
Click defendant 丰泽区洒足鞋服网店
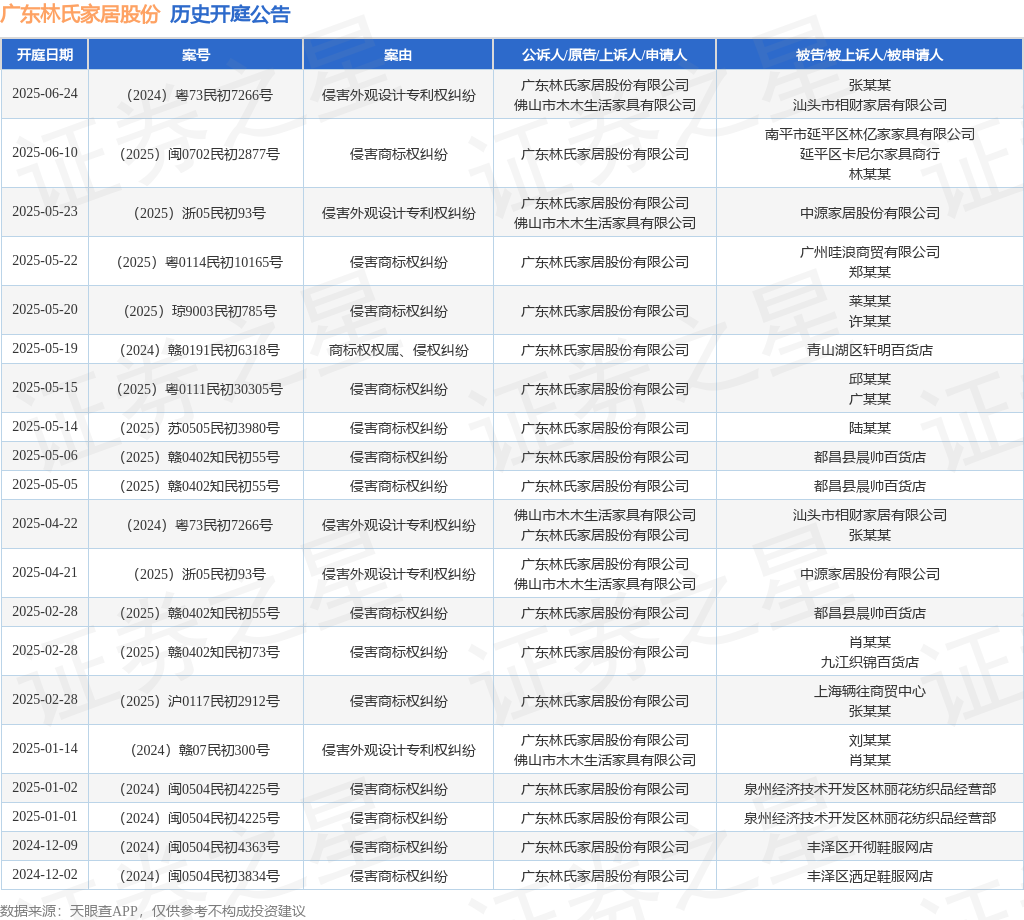[x=869, y=877]
